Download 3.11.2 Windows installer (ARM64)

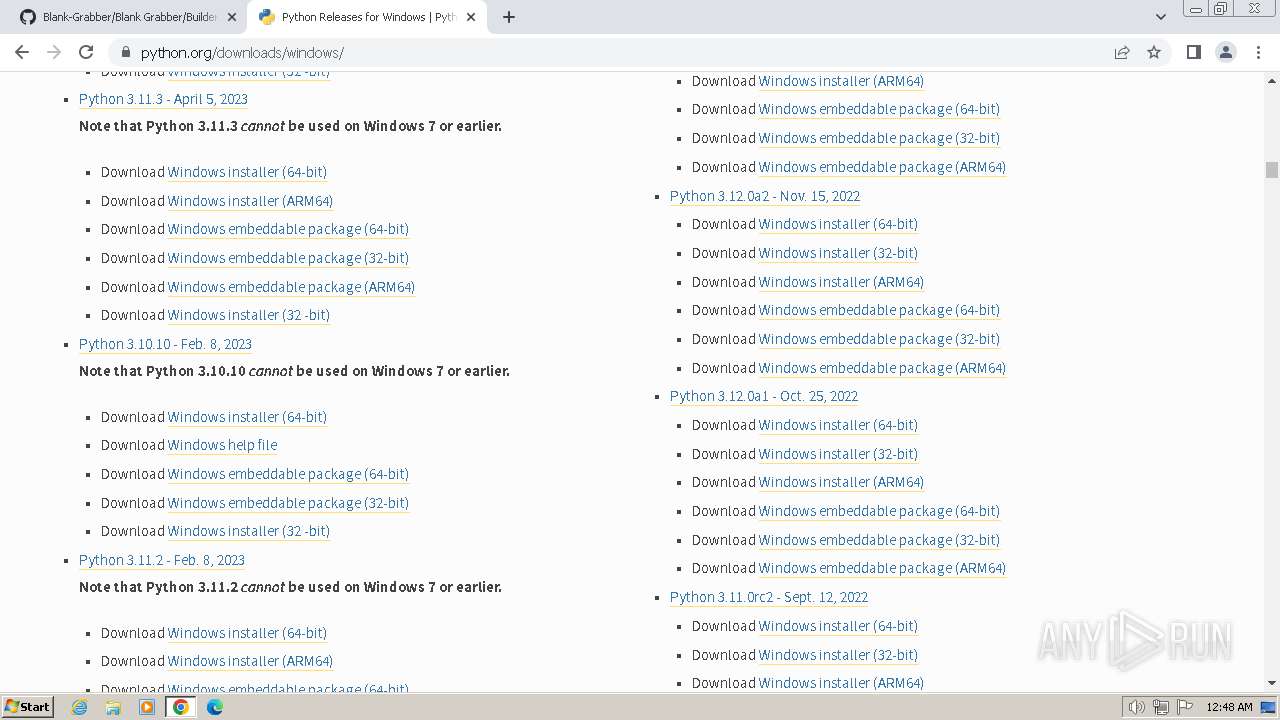(250, 661)
